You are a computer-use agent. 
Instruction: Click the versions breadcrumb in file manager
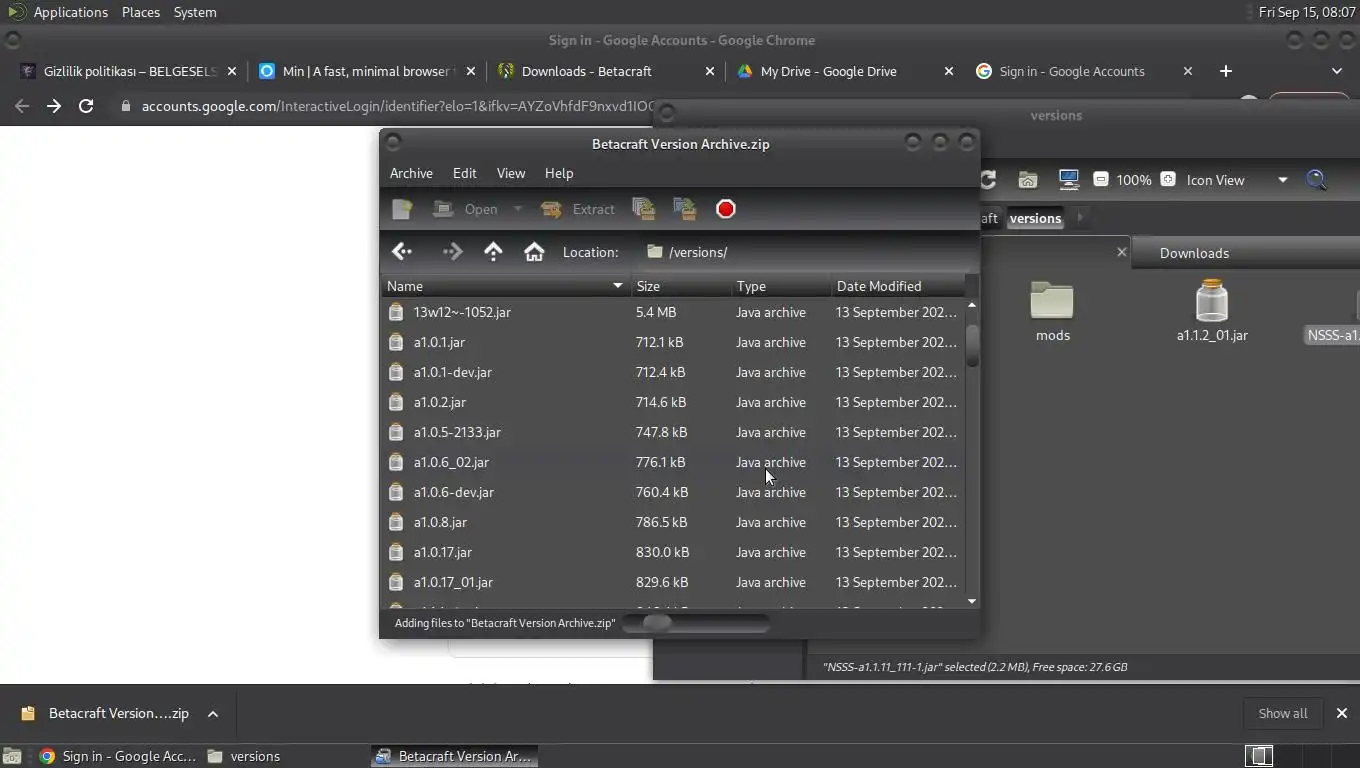(1035, 218)
